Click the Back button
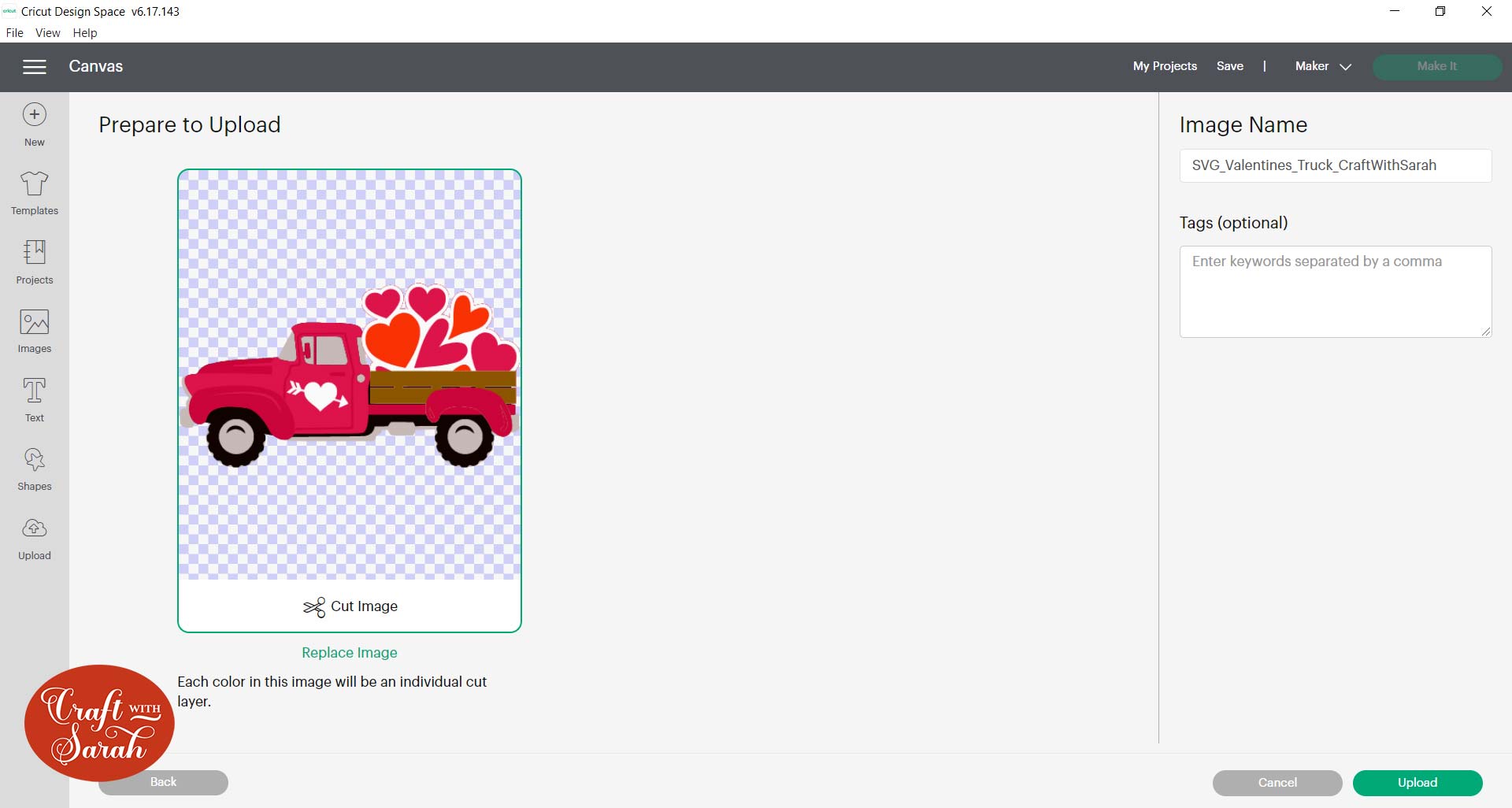This screenshot has height=808, width=1512. coord(163,782)
